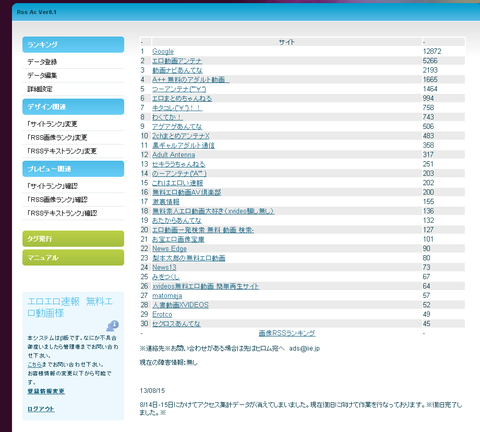
Task: Open the News Edge link in row 22
Action: 169,249
